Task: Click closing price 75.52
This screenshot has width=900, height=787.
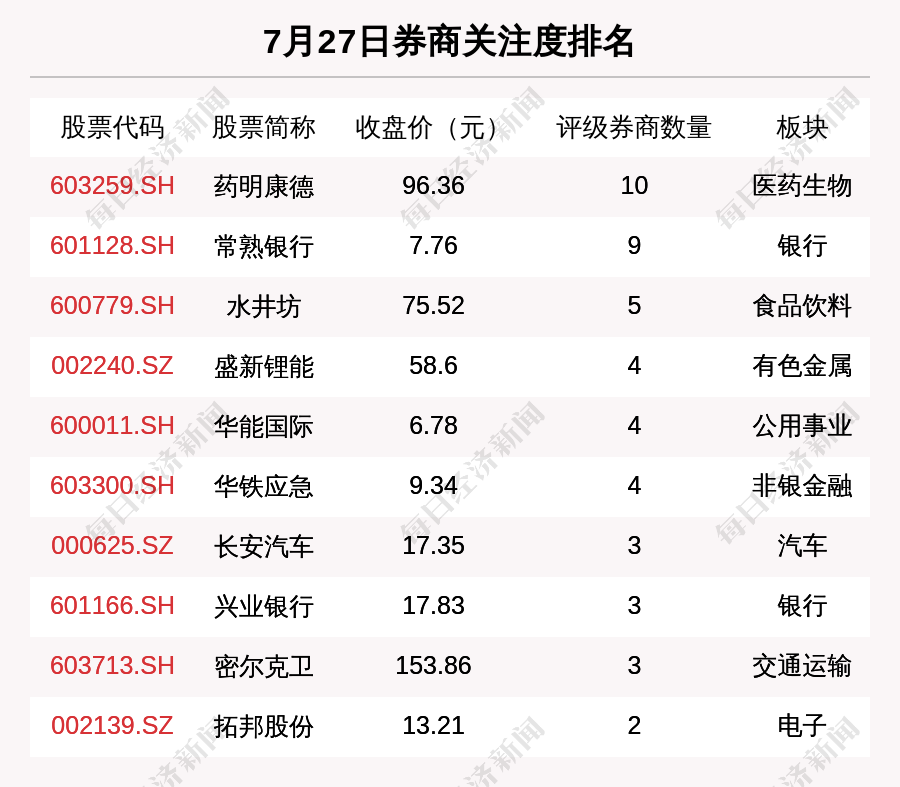Action: click(x=433, y=305)
